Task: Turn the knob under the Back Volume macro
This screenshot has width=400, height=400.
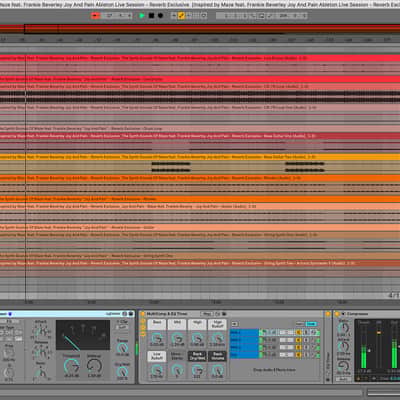Action: pyautogui.click(x=218, y=369)
